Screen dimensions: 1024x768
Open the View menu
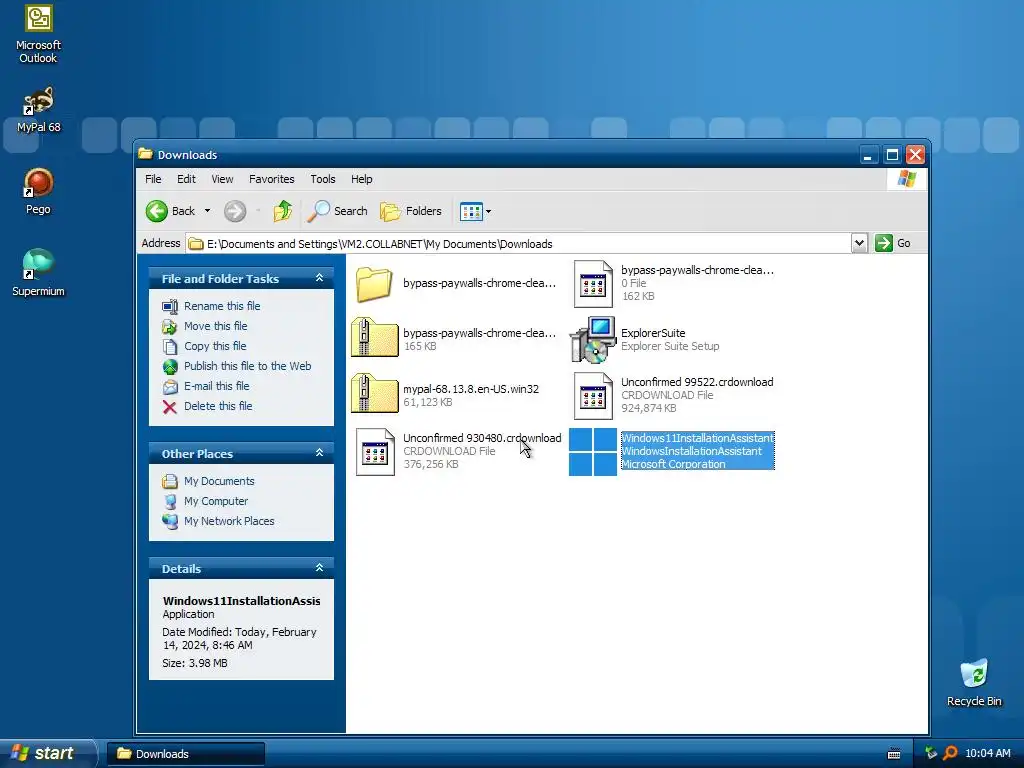point(222,179)
